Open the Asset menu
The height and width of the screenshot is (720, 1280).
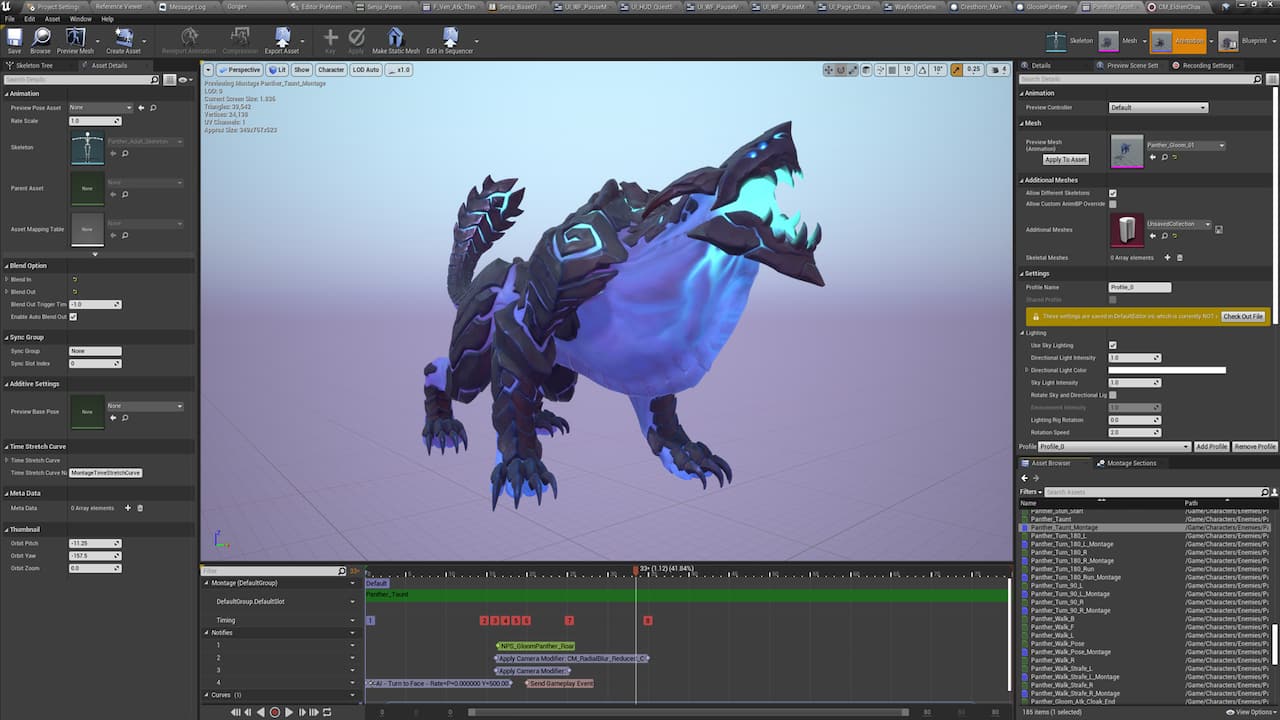click(x=52, y=19)
